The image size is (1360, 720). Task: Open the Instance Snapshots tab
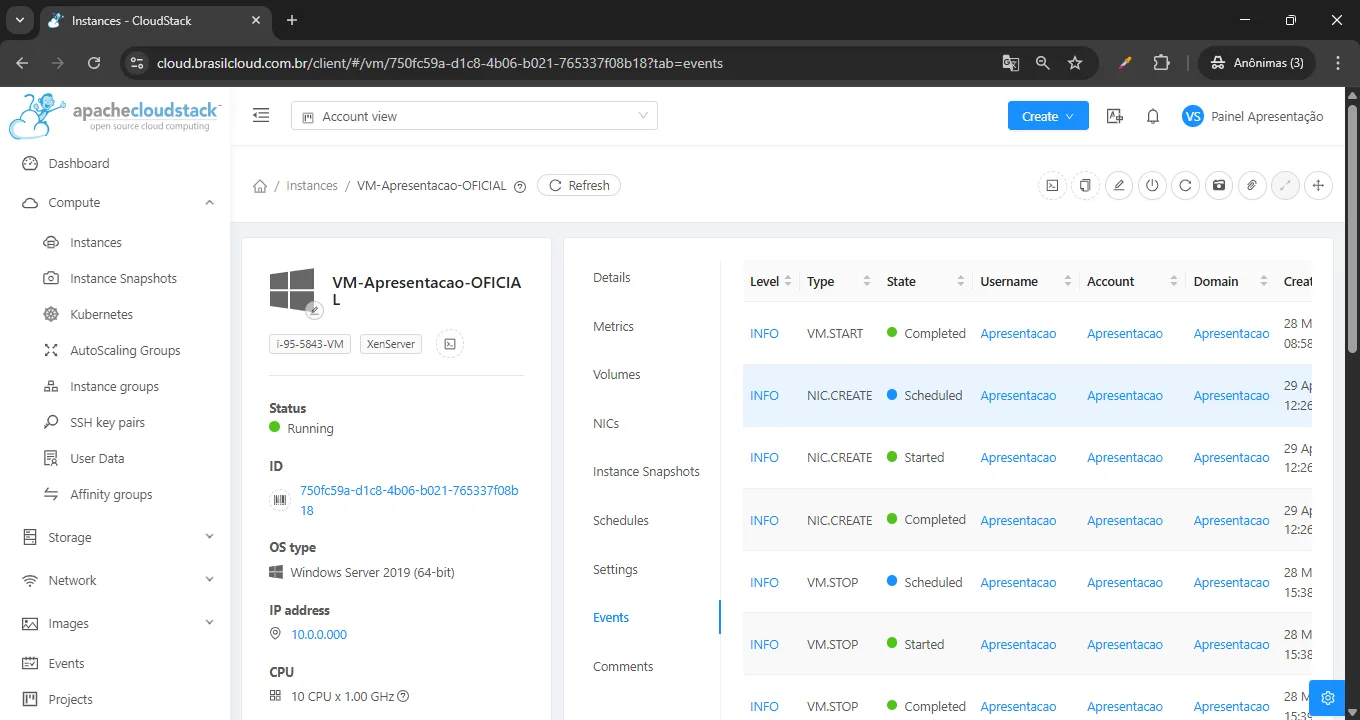[x=646, y=472]
